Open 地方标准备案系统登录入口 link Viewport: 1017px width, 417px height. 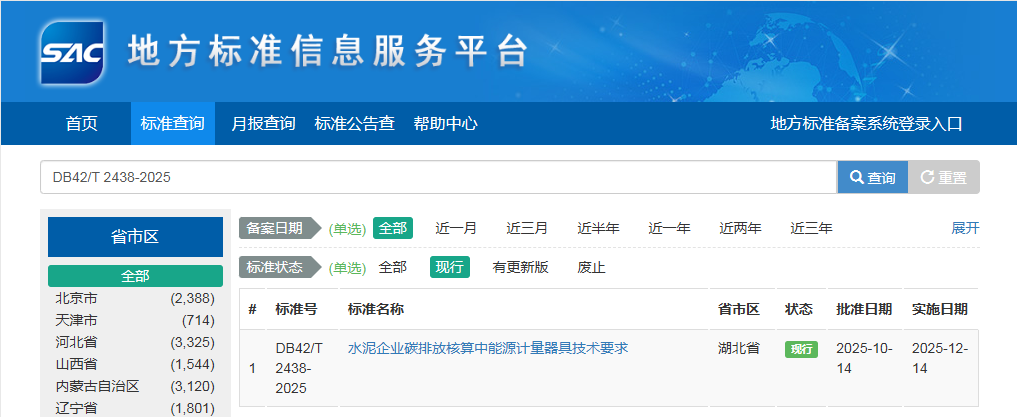tap(866, 124)
